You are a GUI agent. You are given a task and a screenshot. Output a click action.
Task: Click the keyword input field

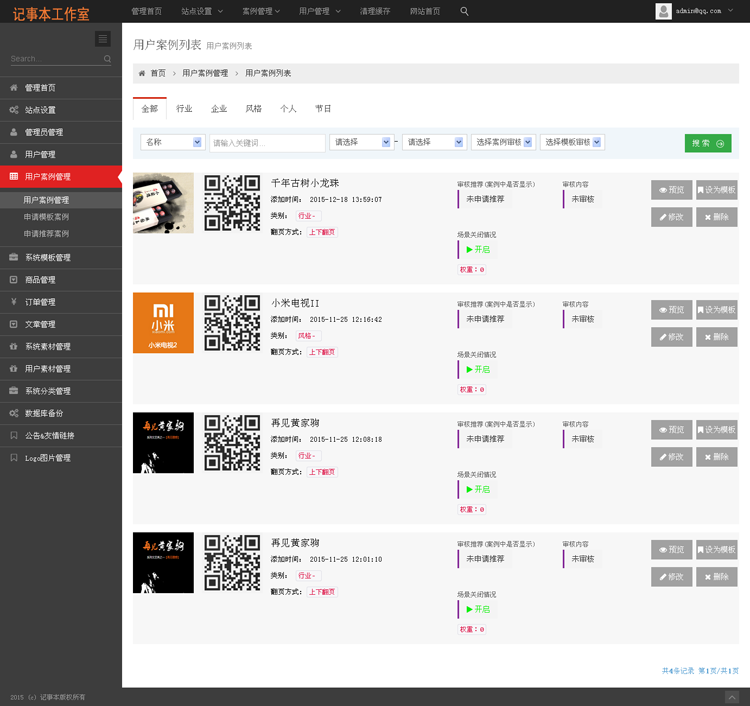[267, 143]
